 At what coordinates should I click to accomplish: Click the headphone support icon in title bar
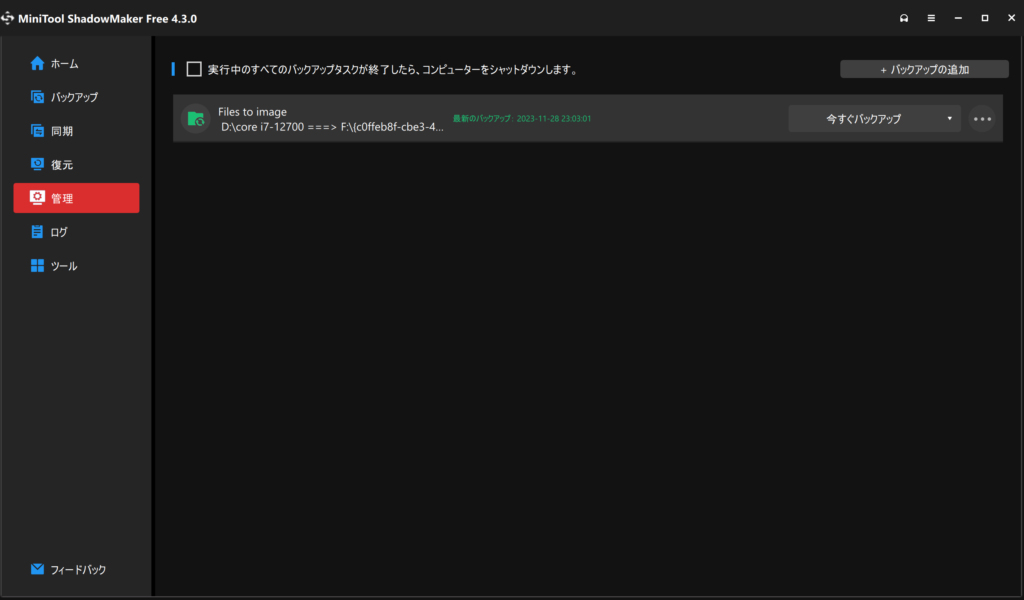(904, 18)
